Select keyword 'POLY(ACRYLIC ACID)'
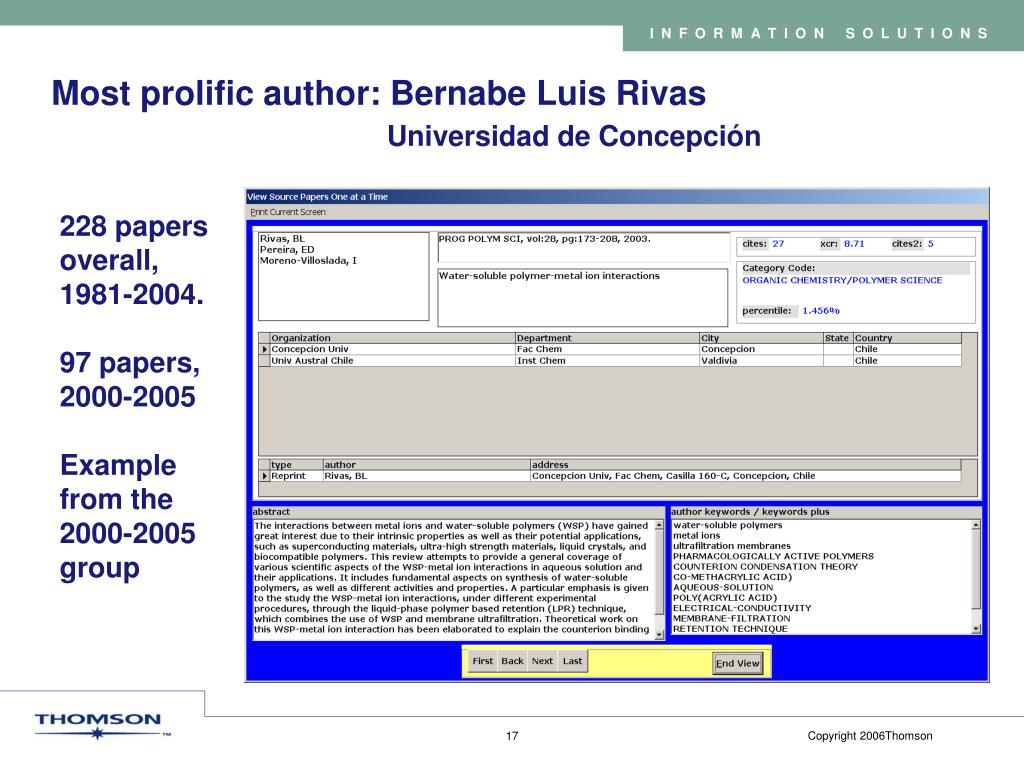1024x768 pixels. coord(725,598)
